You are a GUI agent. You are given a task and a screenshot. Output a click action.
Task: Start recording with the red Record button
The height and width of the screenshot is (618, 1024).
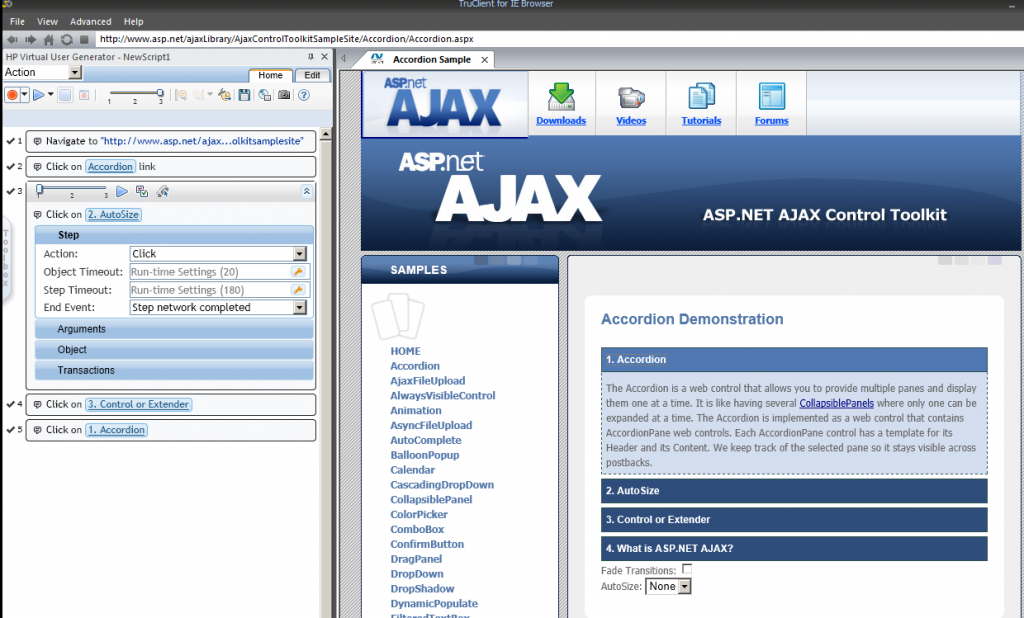coord(12,95)
